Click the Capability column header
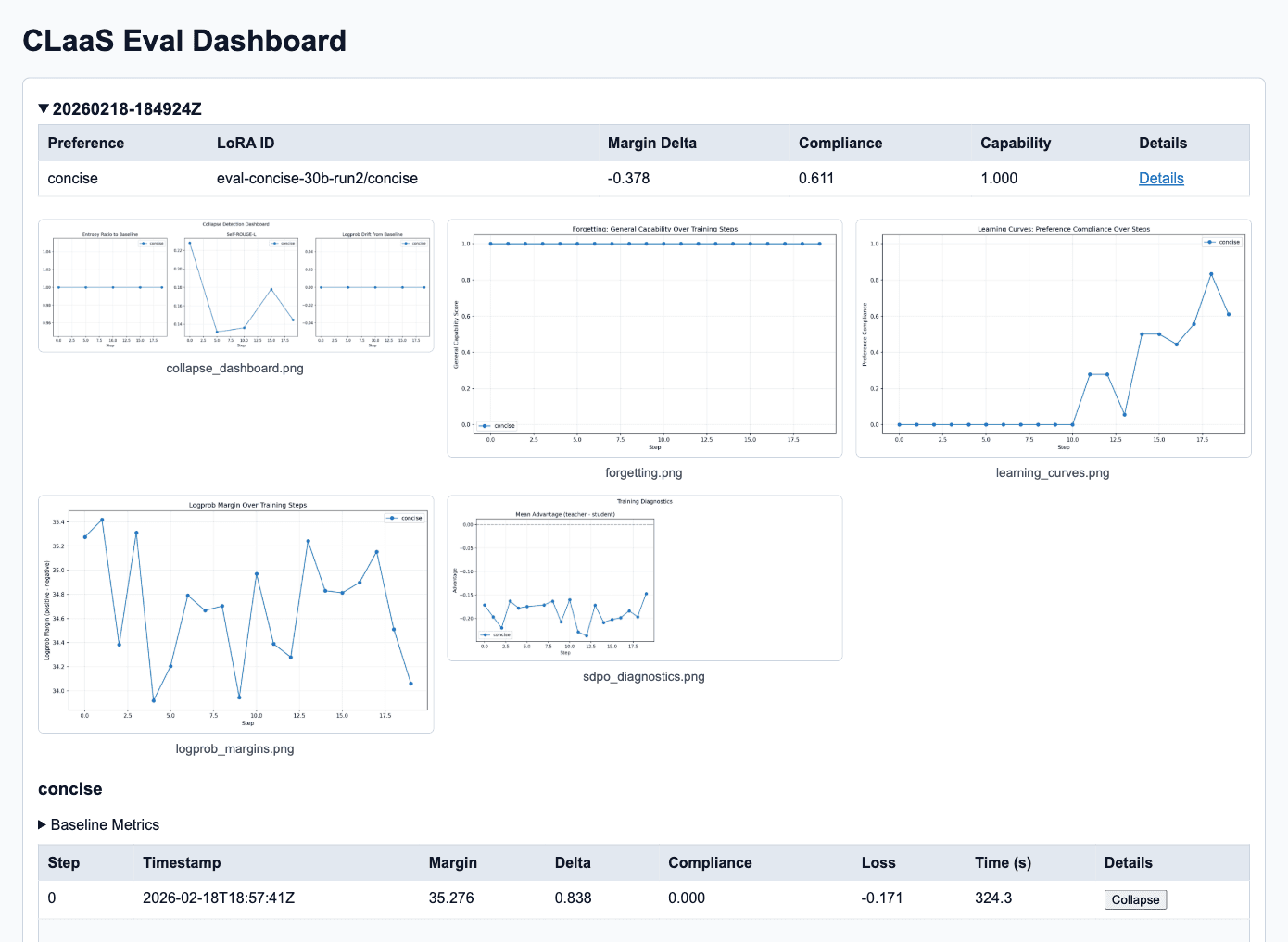 [x=1015, y=143]
